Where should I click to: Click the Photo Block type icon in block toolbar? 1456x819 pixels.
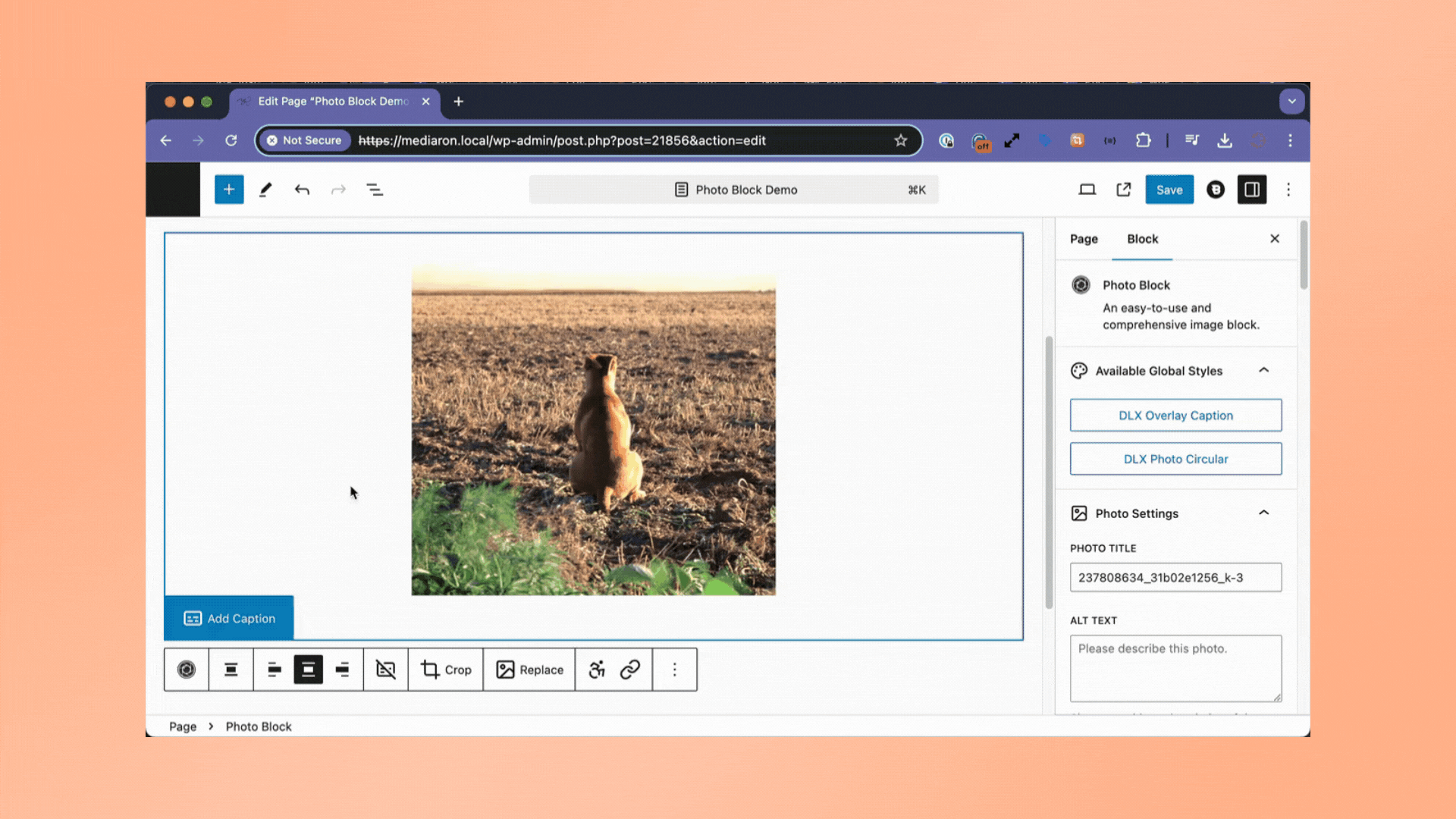187,670
